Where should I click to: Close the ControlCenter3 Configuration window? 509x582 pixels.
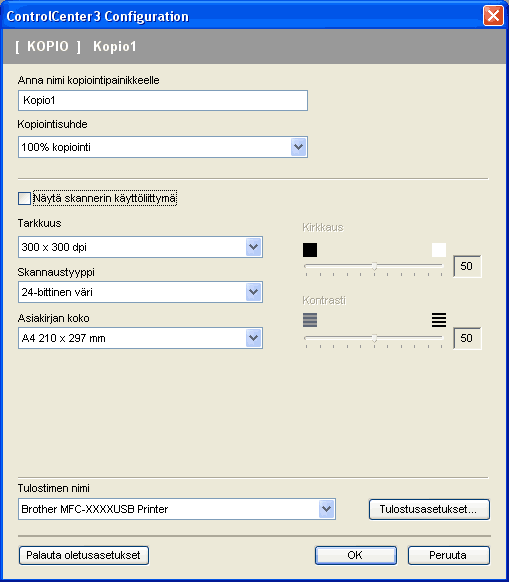[x=493, y=16]
